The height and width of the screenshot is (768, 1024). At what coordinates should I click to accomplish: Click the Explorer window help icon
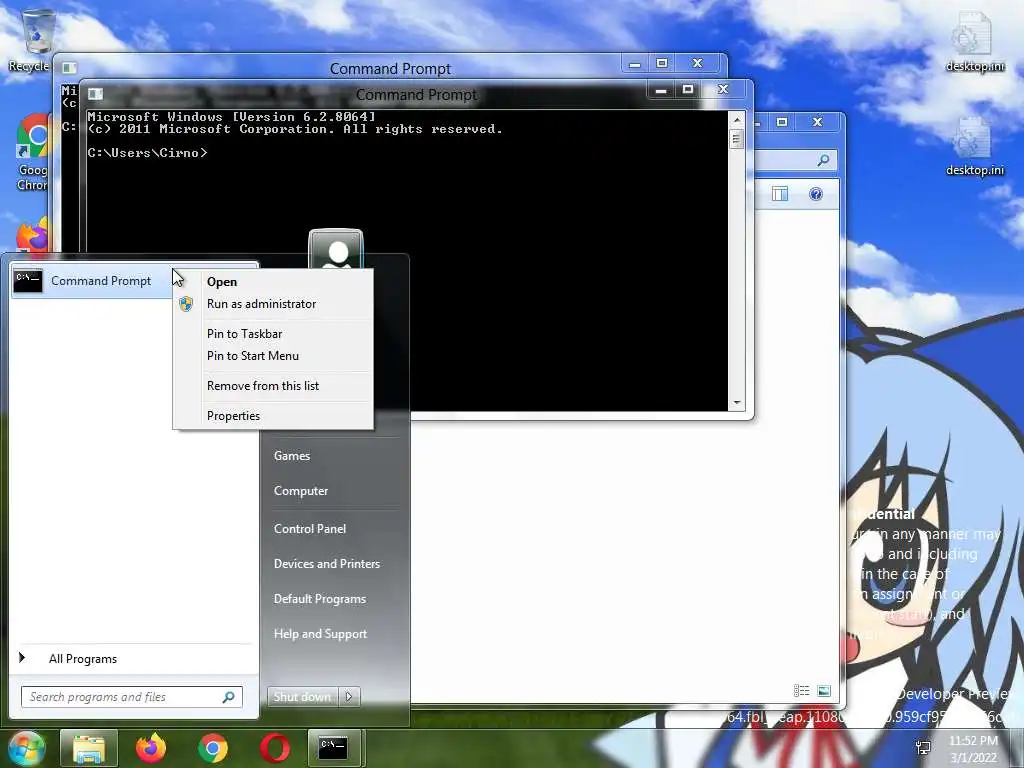816,194
